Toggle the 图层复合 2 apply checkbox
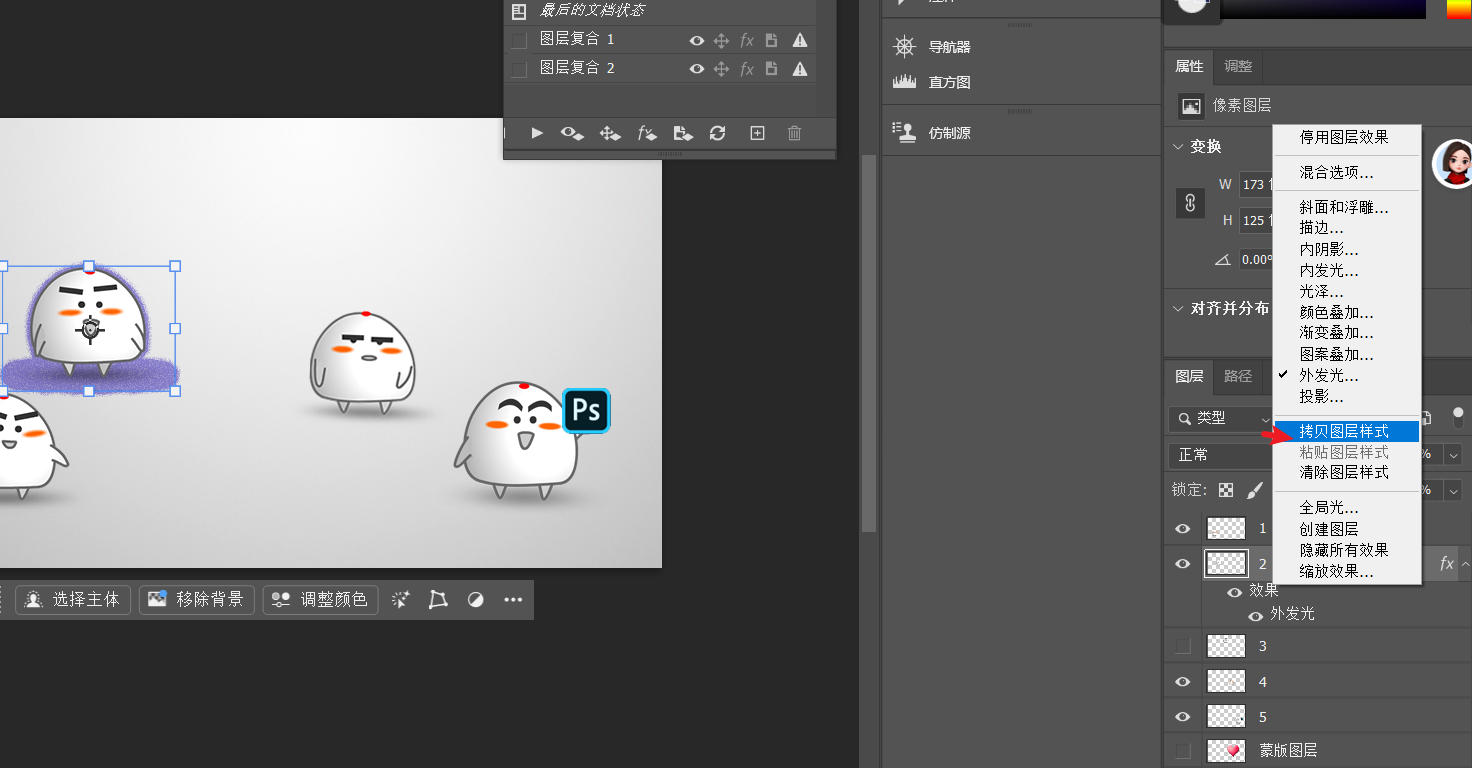Viewport: 1472px width, 768px height. 519,69
